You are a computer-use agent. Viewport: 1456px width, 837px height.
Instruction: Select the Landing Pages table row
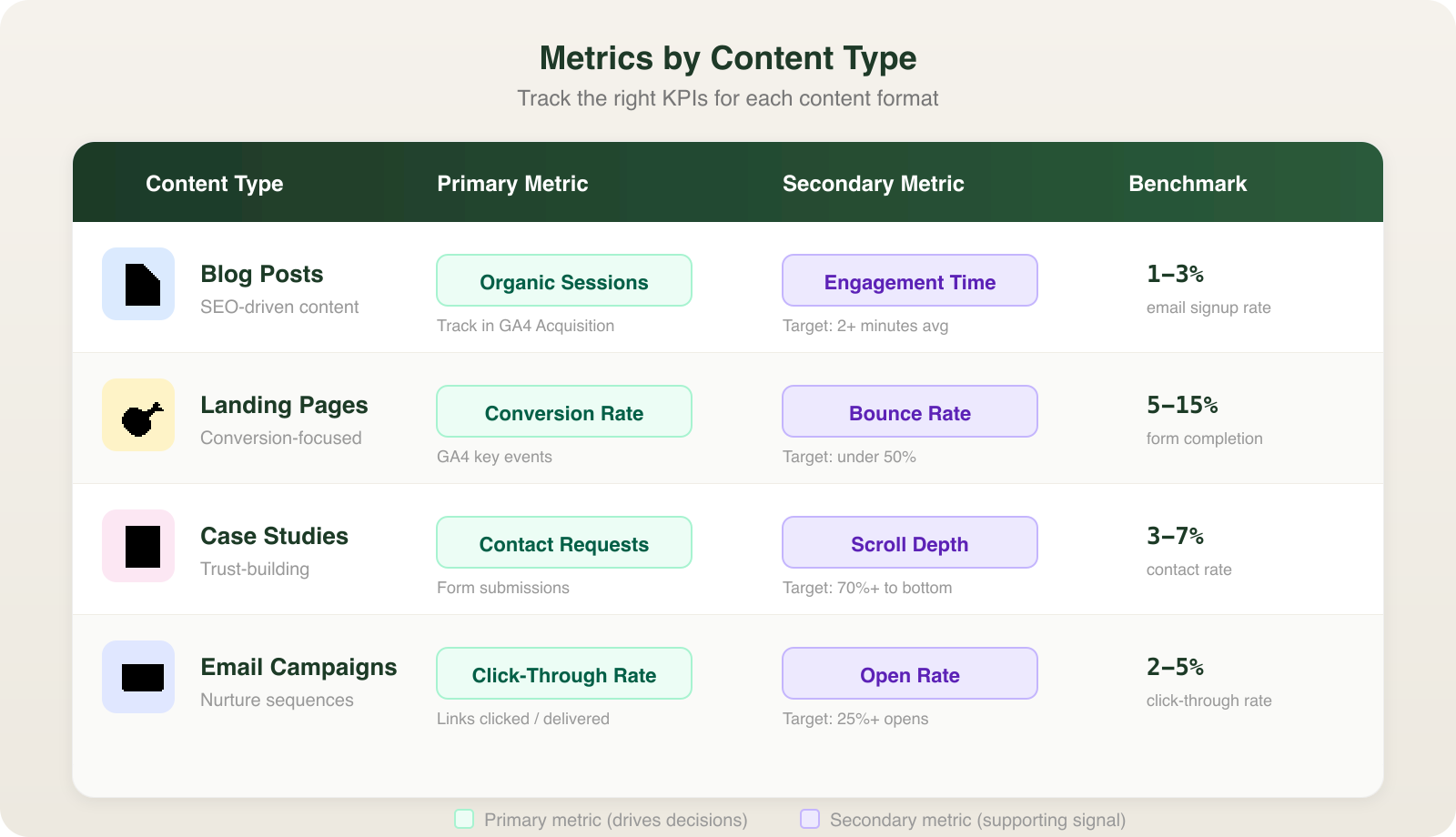click(x=727, y=417)
